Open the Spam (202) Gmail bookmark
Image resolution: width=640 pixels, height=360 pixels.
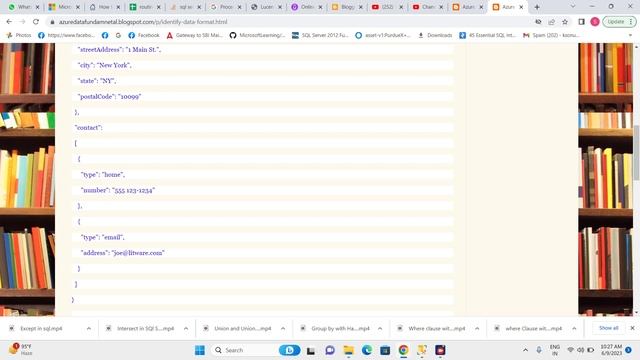pyautogui.click(x=551, y=36)
